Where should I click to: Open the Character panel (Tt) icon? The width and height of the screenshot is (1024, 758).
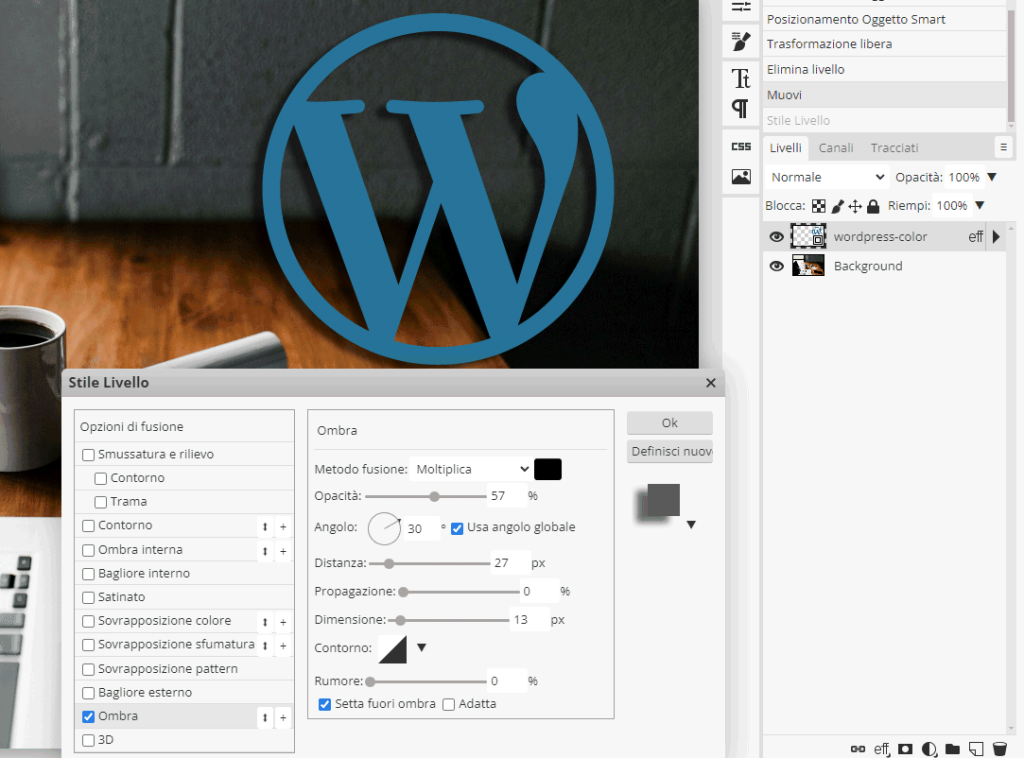(741, 78)
